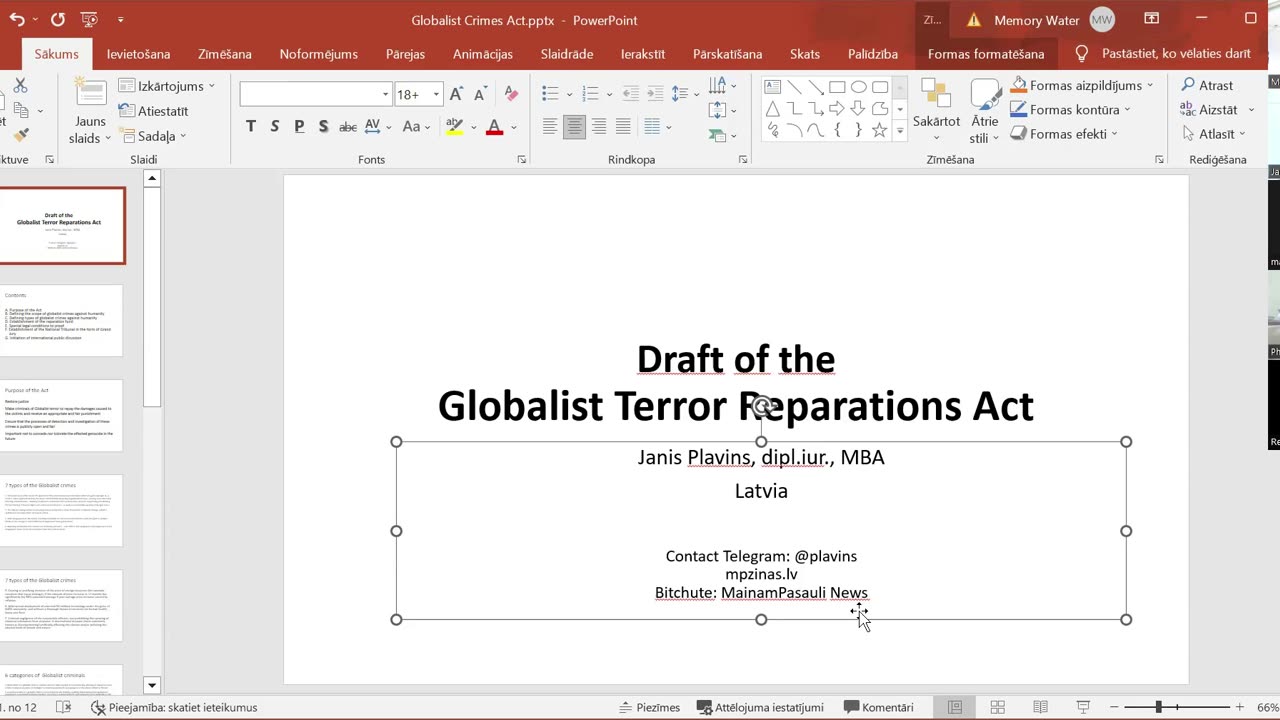The image size is (1280, 720).
Task: Apply the red font color
Action: tap(493, 127)
